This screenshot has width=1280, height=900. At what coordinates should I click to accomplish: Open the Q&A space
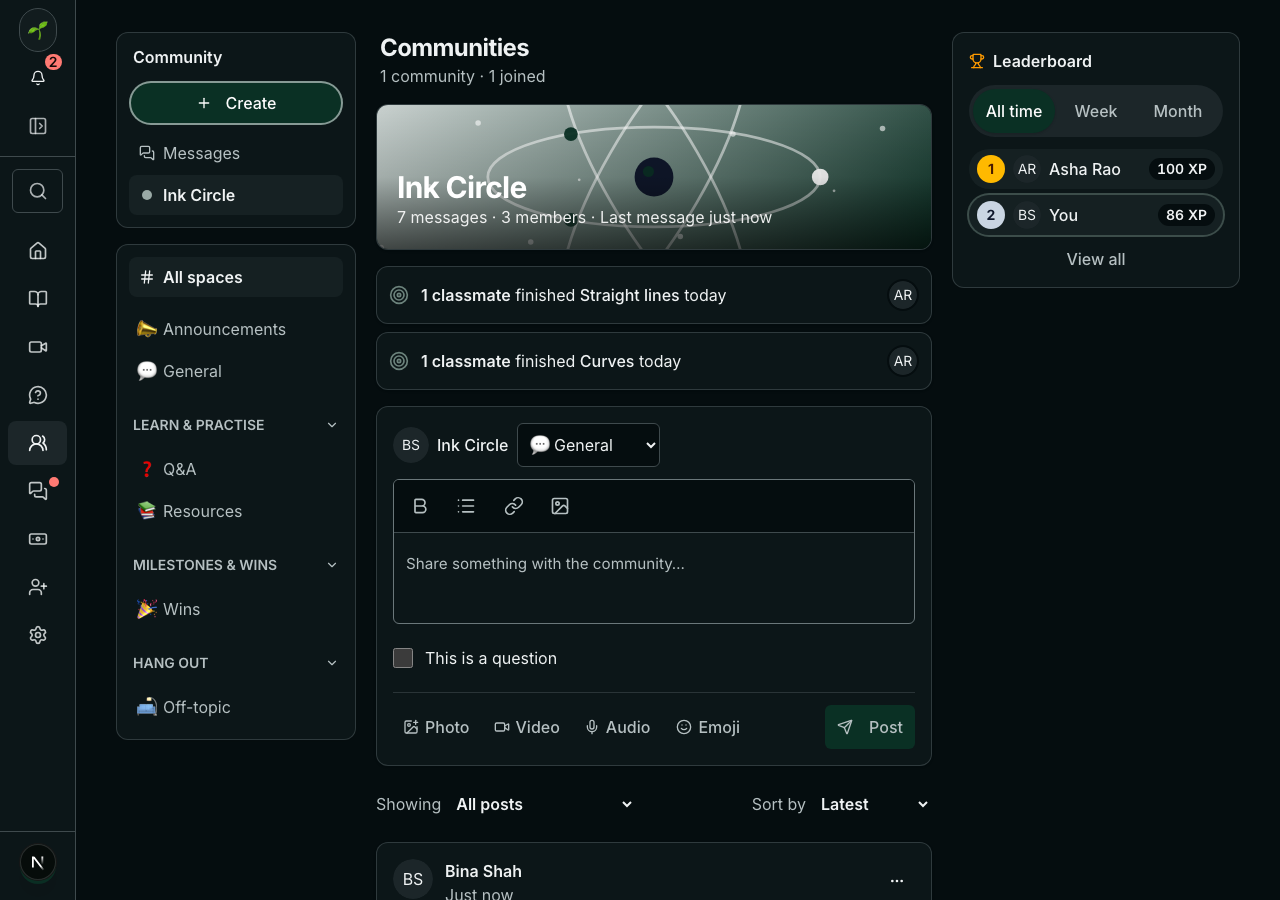pos(236,469)
